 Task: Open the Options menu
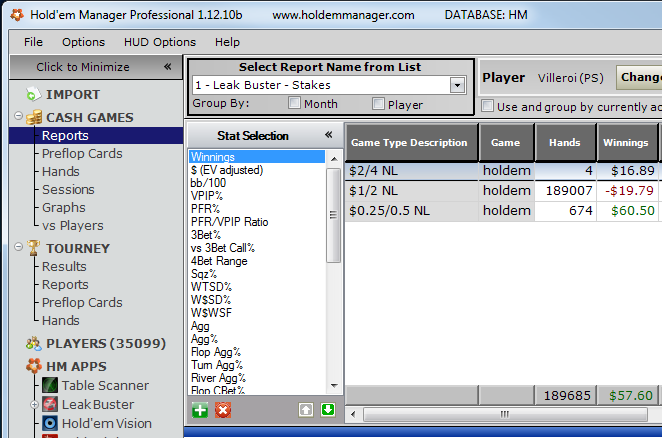[x=83, y=42]
